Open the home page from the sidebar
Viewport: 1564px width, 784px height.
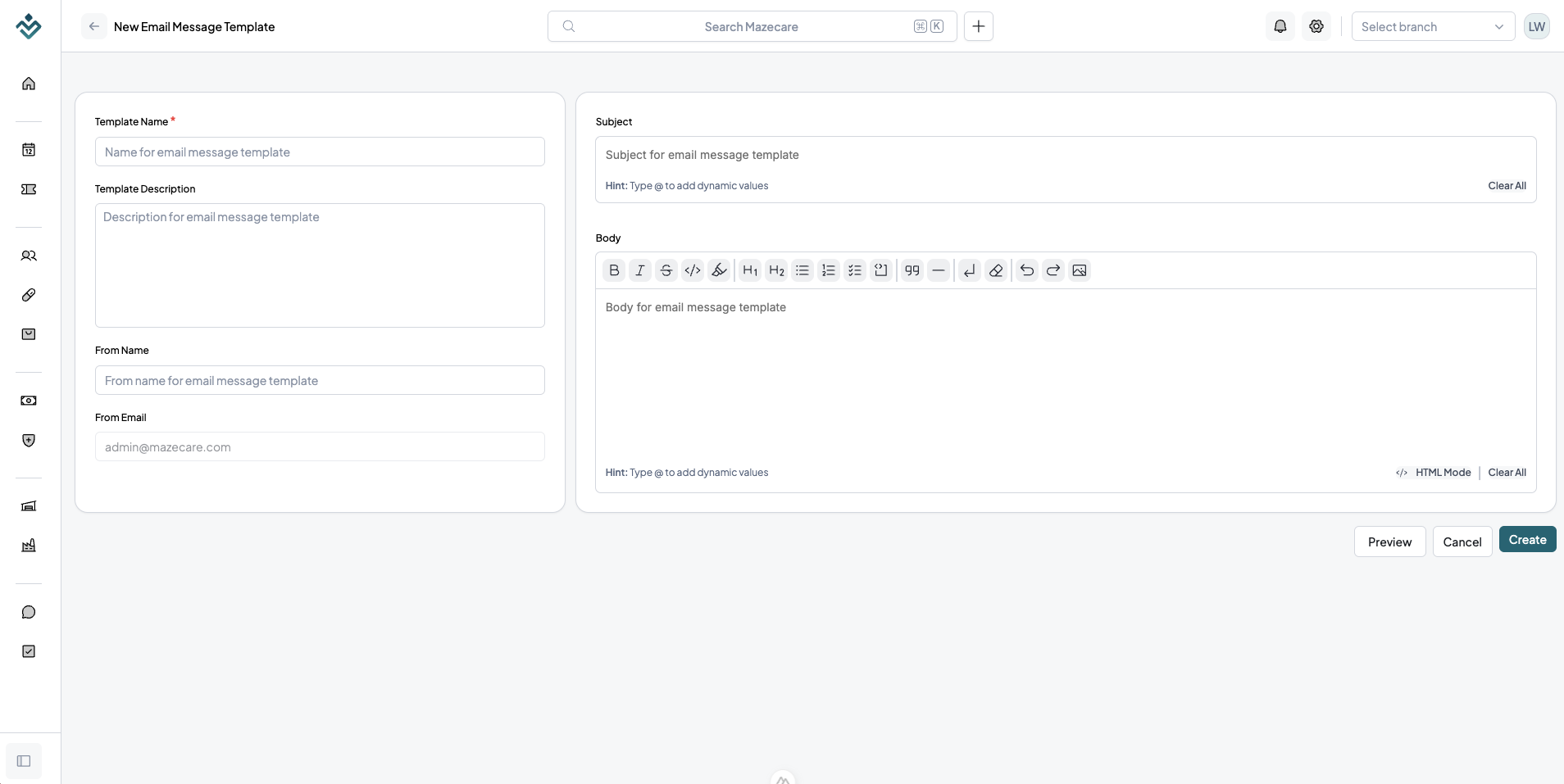29,84
